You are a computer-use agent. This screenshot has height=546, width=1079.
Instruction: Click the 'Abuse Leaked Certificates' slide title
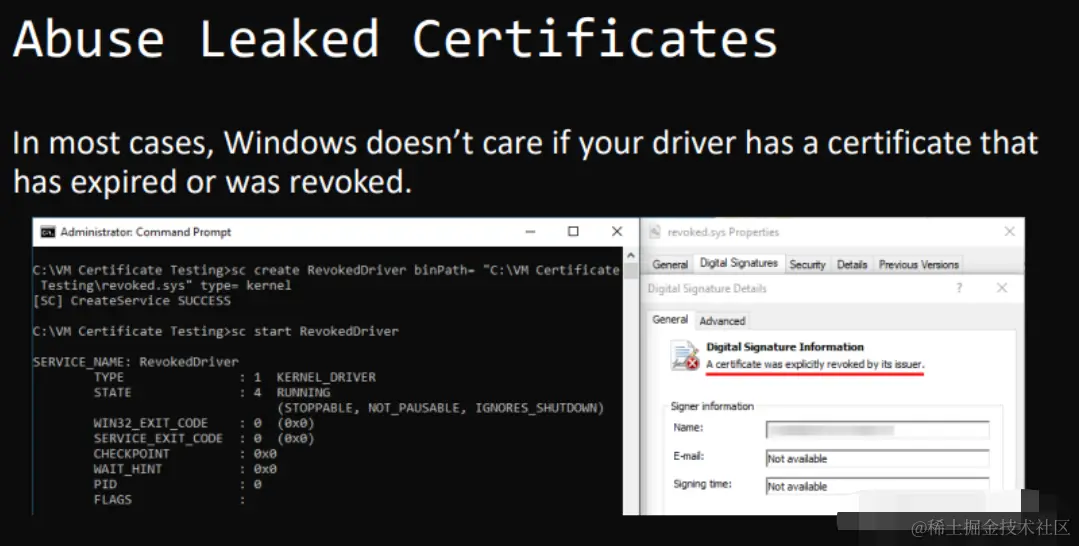pos(395,39)
